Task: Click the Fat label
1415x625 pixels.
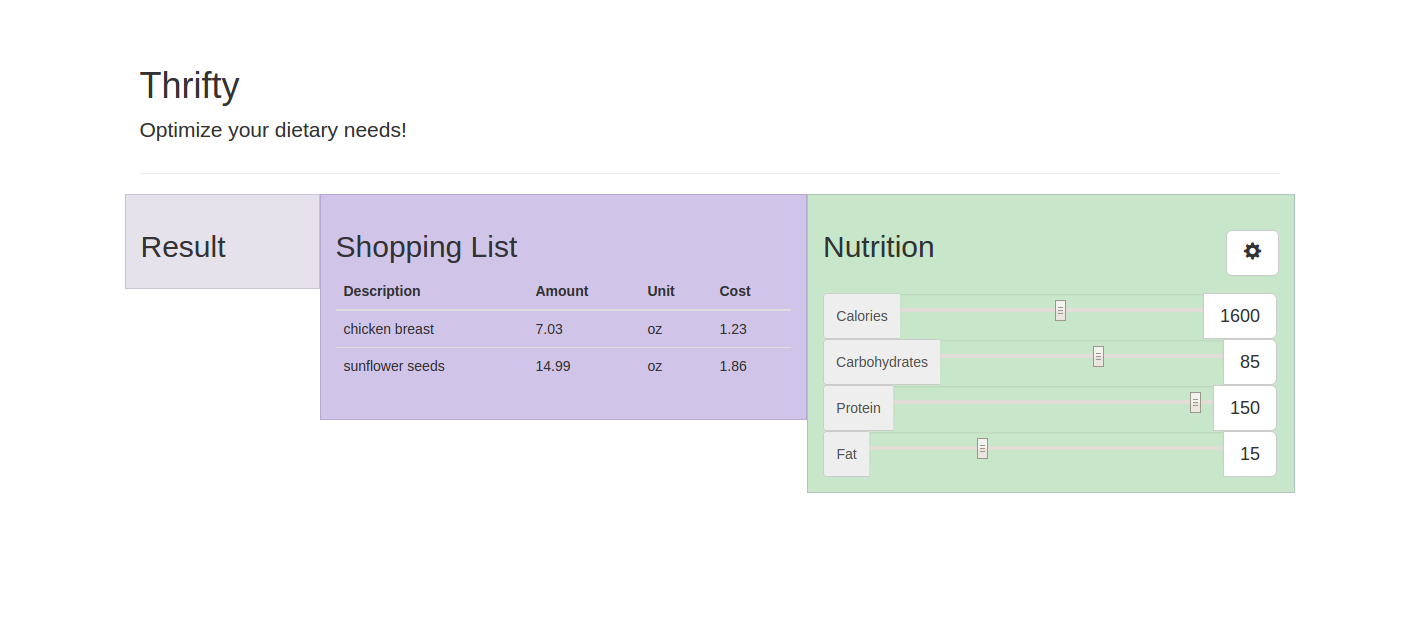Action: pos(846,454)
